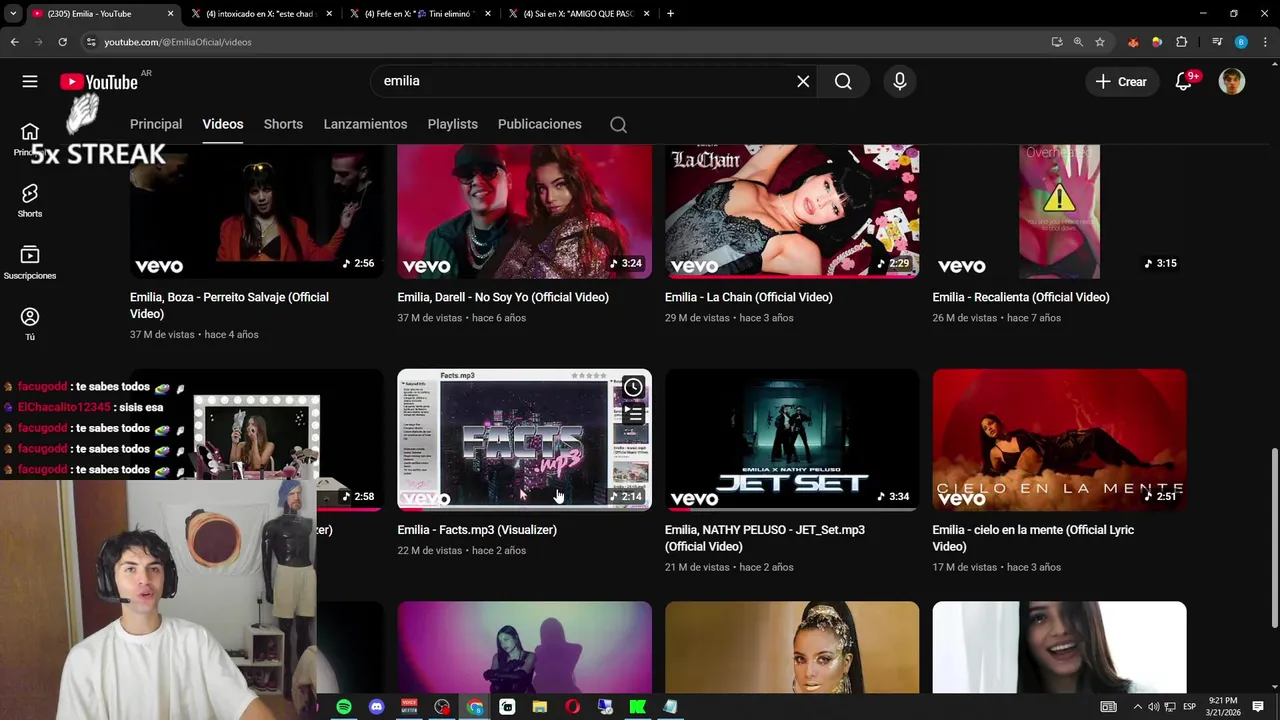Viewport: 1280px width, 720px height.
Task: Open the Recalienta video thumbnail
Action: [1059, 211]
